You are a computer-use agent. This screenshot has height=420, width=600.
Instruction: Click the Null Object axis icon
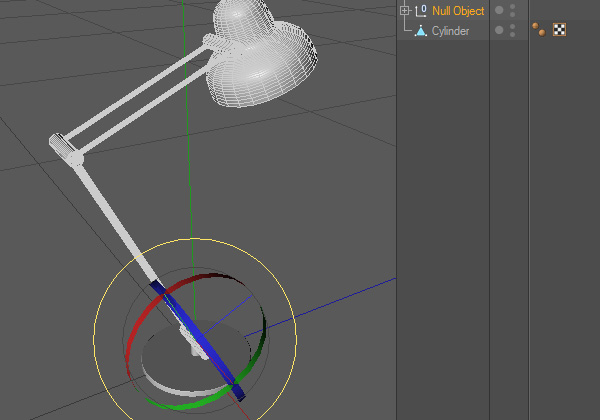tap(421, 11)
